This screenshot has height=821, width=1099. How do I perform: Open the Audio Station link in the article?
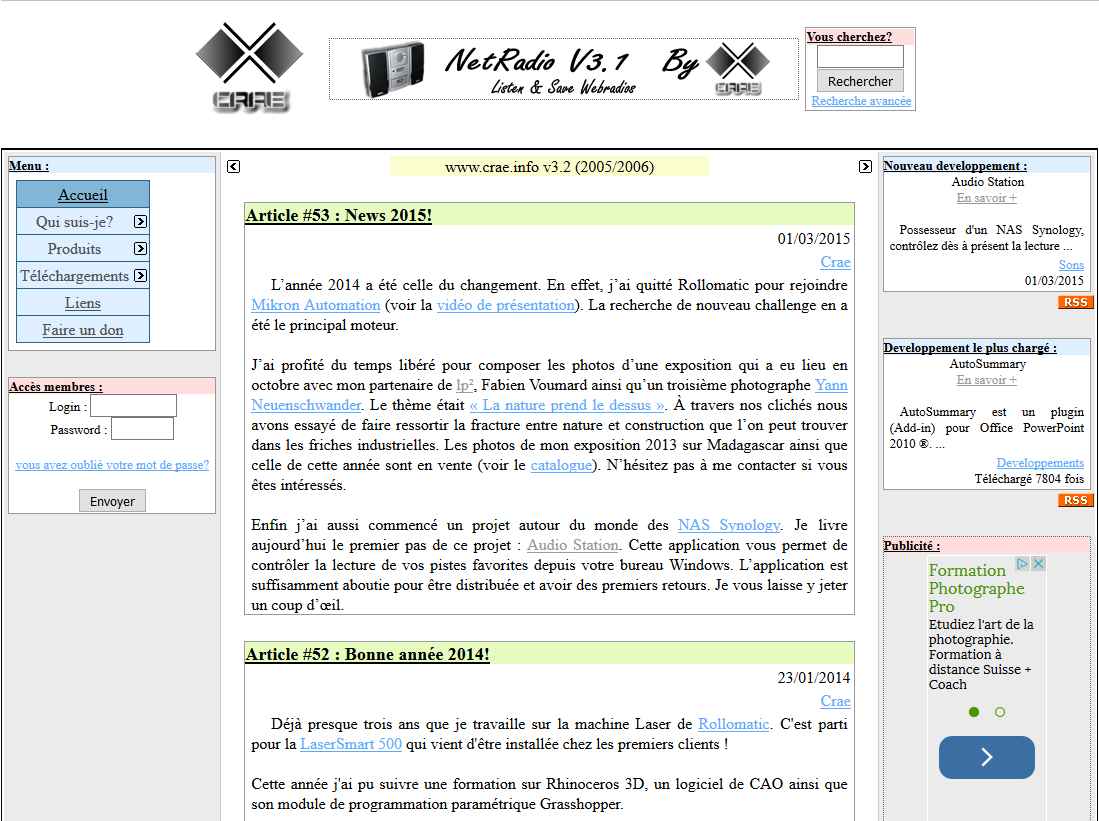(x=573, y=545)
